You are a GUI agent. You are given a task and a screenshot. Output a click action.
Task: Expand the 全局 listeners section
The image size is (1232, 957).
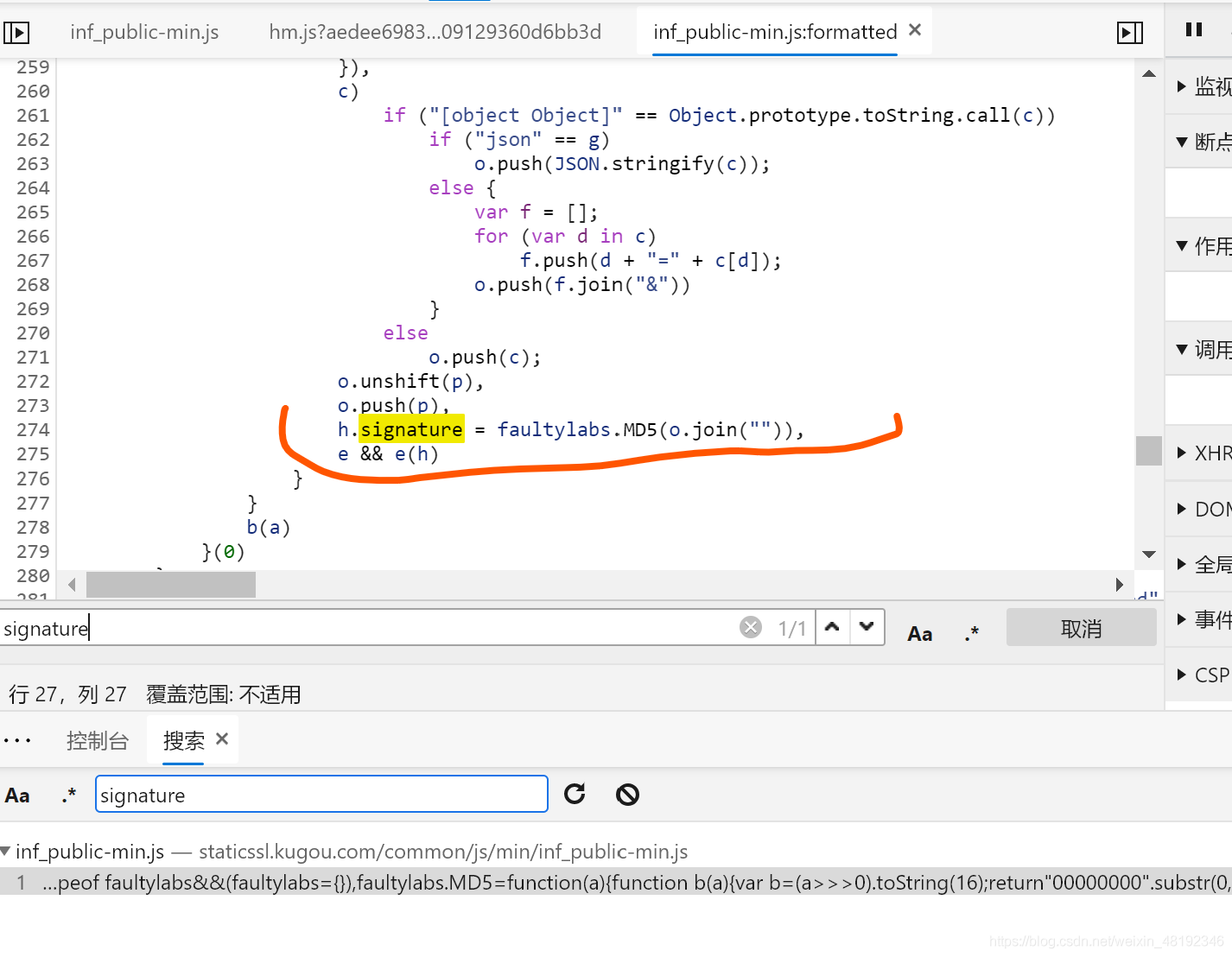pyautogui.click(x=1182, y=564)
